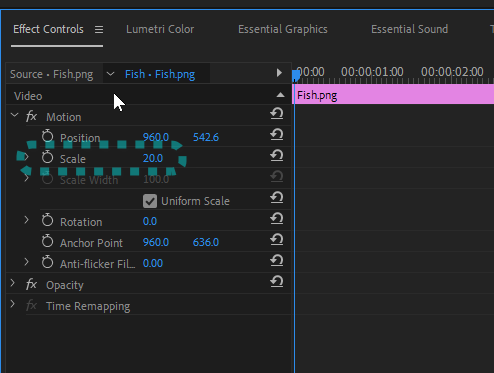Image resolution: width=494 pixels, height=373 pixels.
Task: Expand the Time Remapping section
Action: pyautogui.click(x=13, y=304)
